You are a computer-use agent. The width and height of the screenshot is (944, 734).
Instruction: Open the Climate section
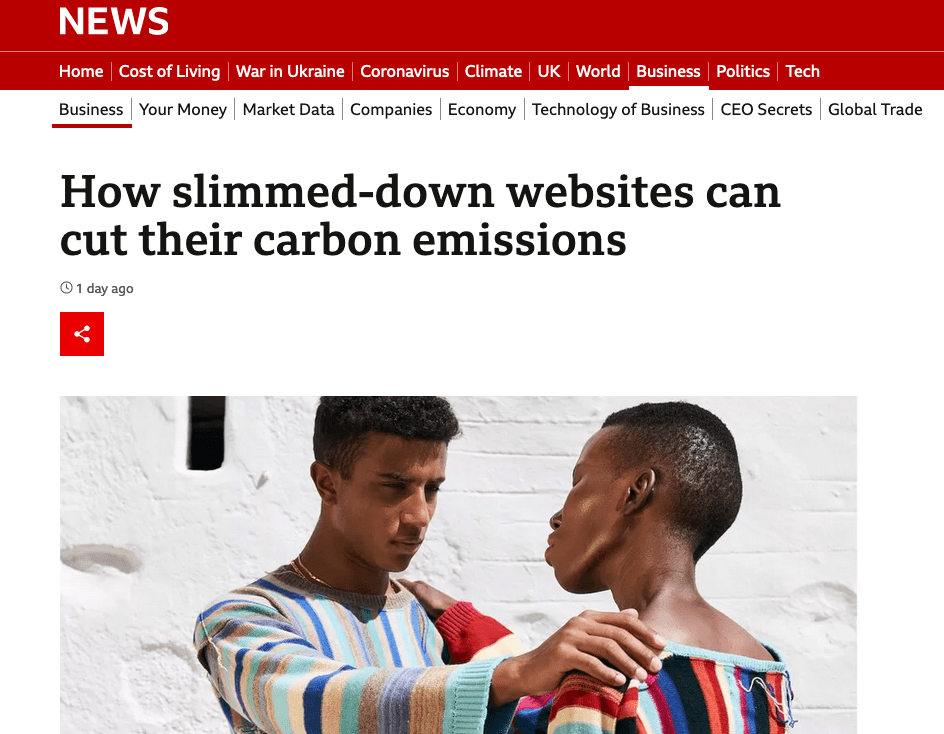click(493, 71)
